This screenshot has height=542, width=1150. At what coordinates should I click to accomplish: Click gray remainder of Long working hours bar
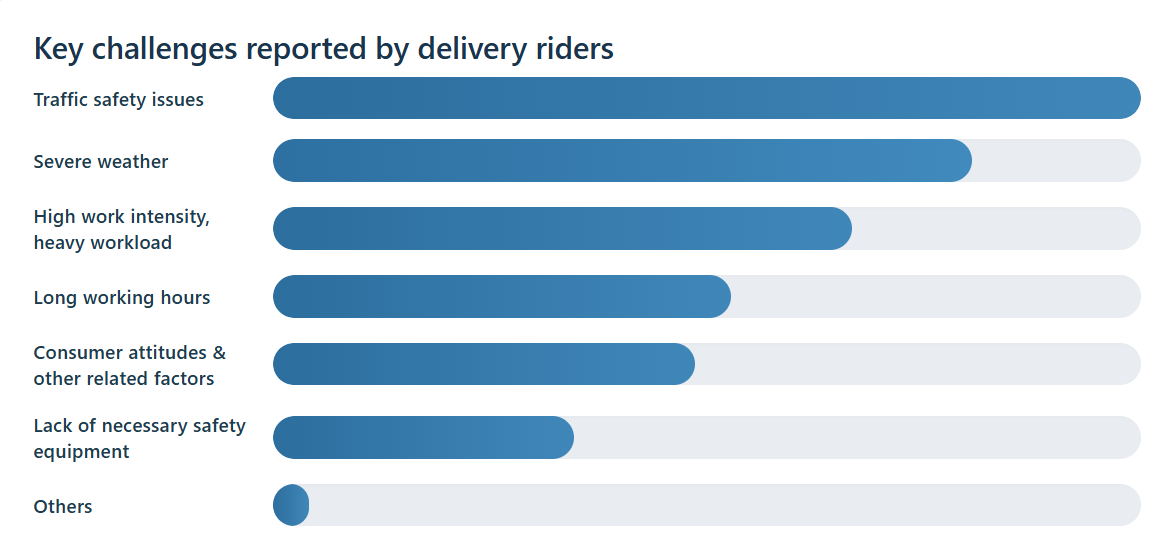(936, 297)
